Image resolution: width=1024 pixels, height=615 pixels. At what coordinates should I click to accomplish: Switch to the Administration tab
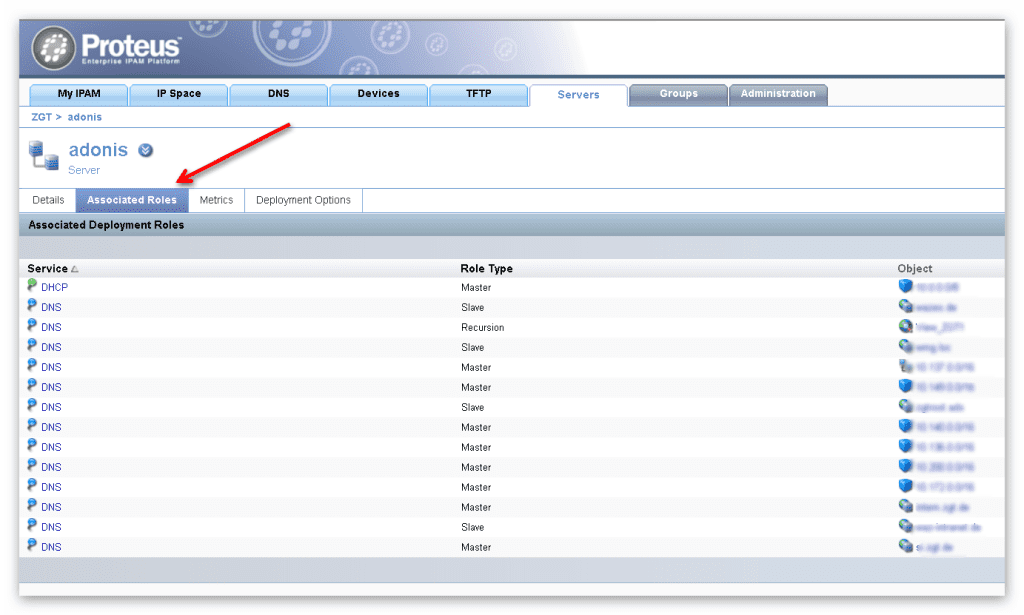(778, 94)
